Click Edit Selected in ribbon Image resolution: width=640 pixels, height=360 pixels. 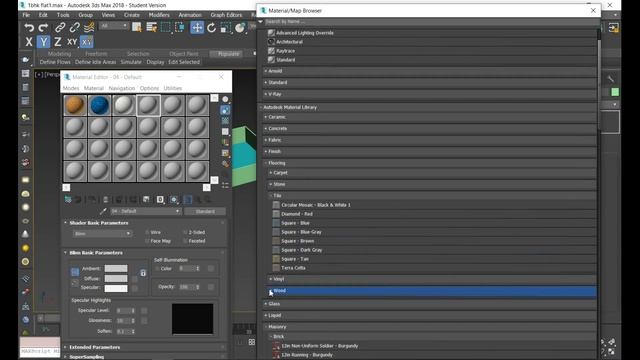pyautogui.click(x=184, y=62)
